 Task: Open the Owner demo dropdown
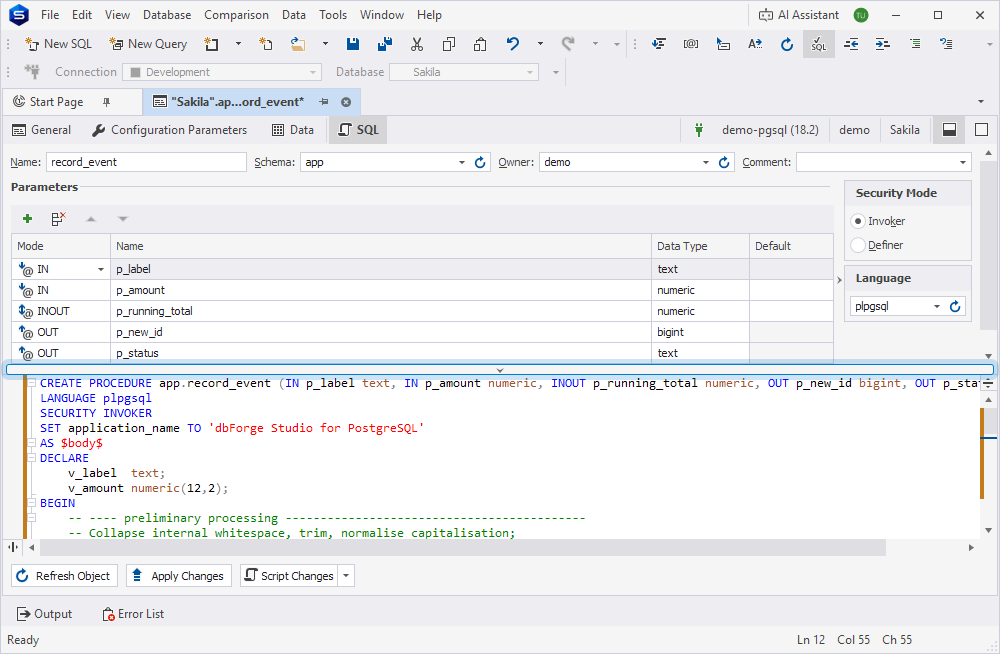tap(706, 162)
